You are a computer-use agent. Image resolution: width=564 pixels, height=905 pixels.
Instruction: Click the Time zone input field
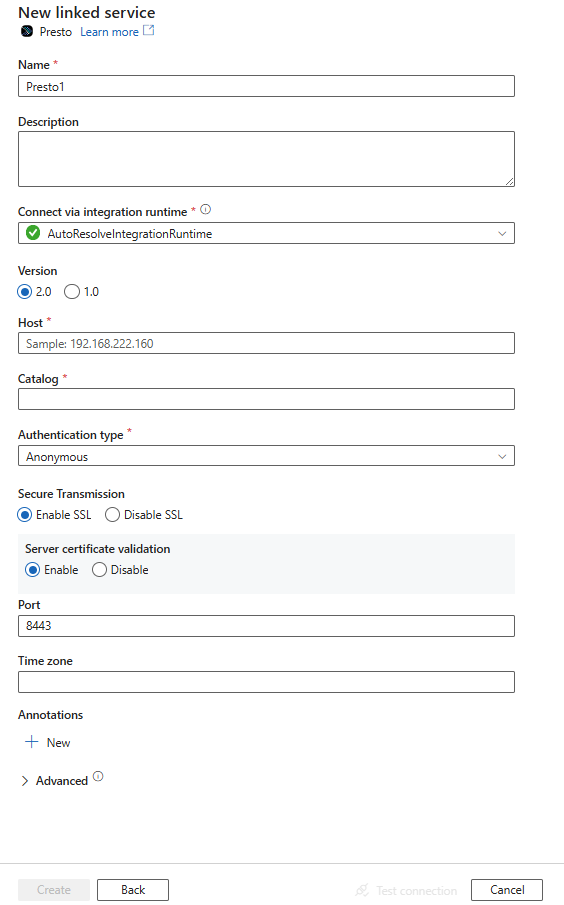tap(266, 682)
